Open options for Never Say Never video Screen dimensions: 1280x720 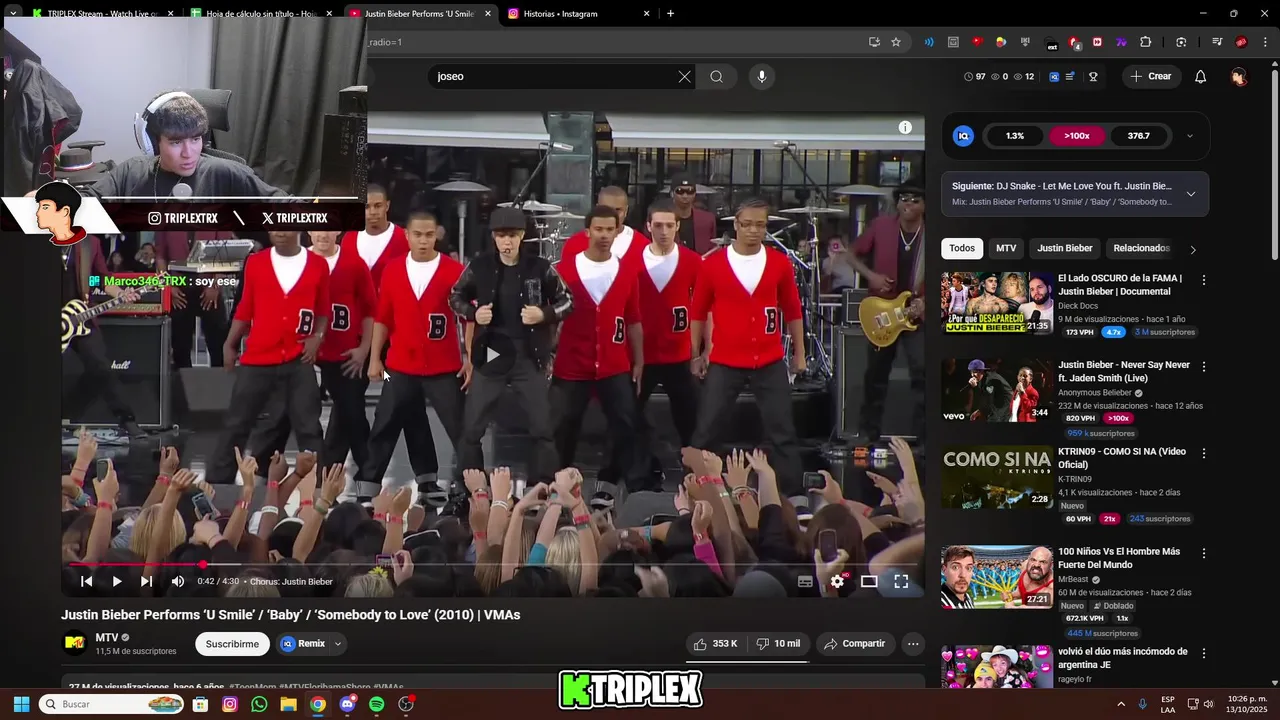pos(1203,367)
